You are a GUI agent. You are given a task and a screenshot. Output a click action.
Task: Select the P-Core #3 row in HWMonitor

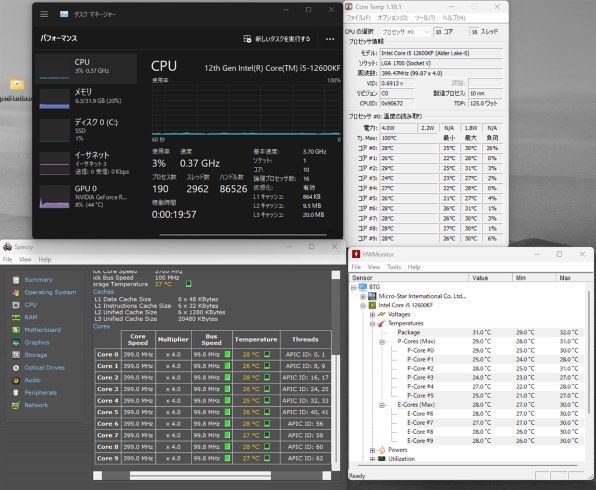point(468,377)
